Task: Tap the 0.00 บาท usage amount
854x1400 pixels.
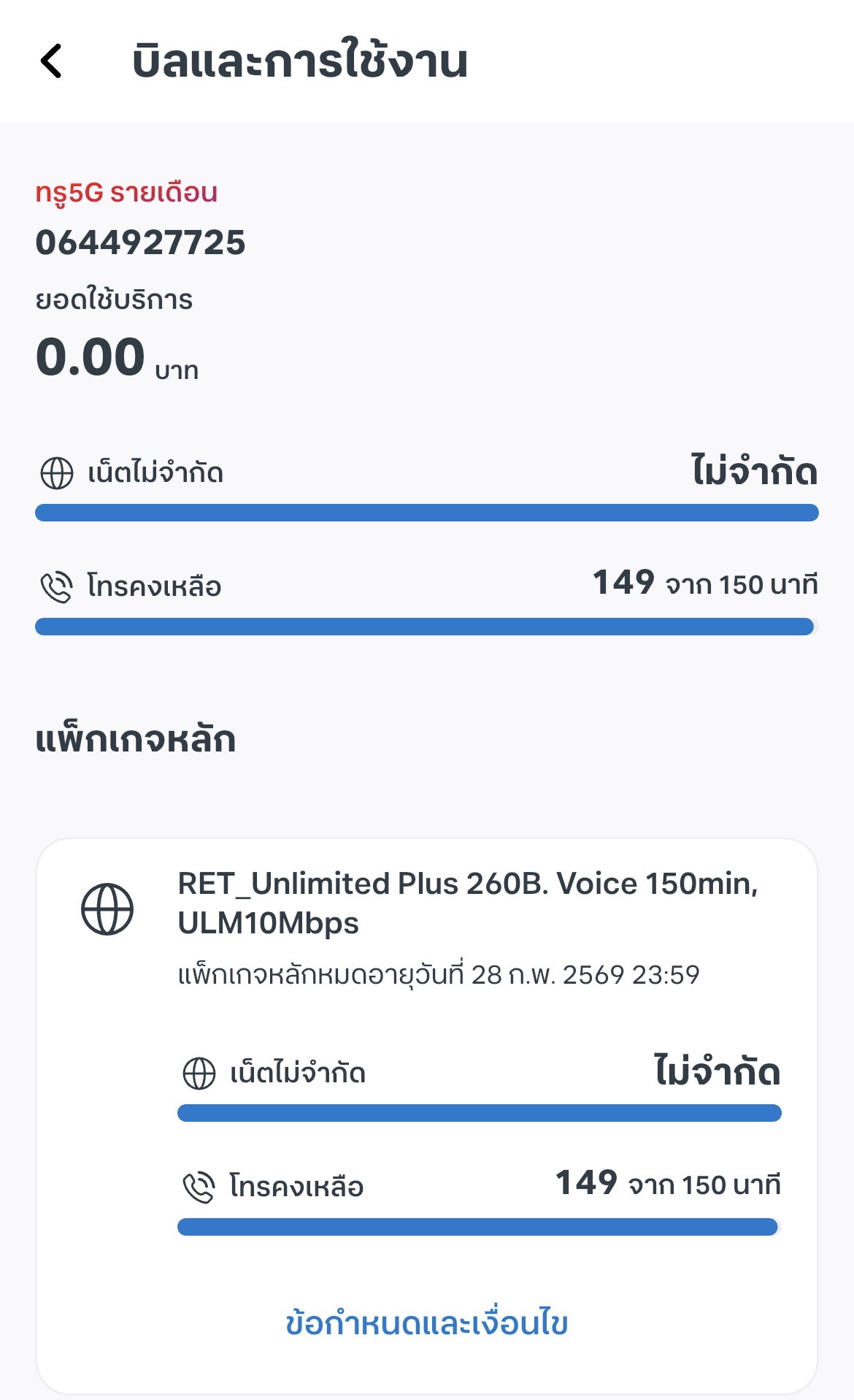Action: (117, 358)
